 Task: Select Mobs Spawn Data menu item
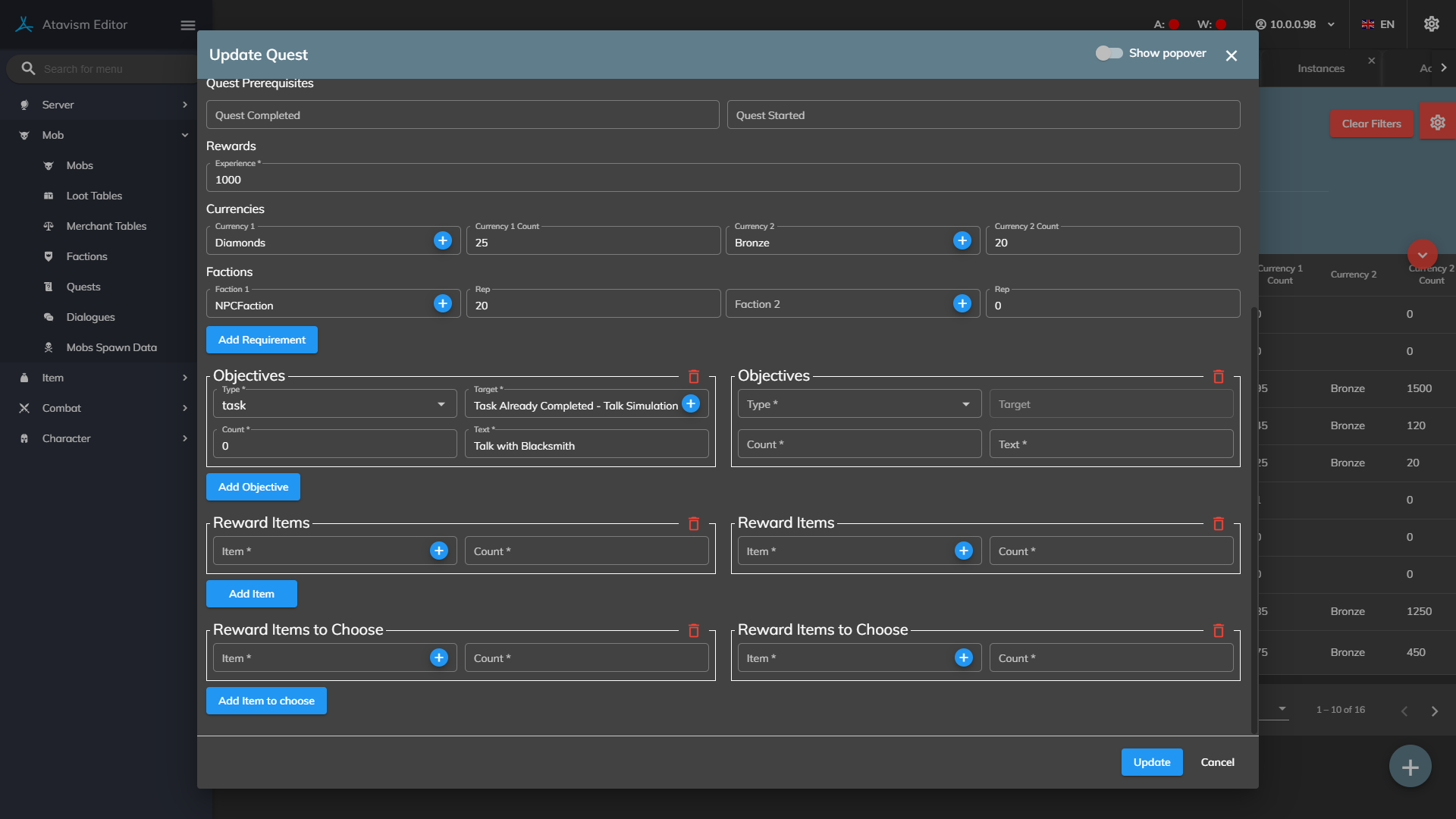coord(111,347)
